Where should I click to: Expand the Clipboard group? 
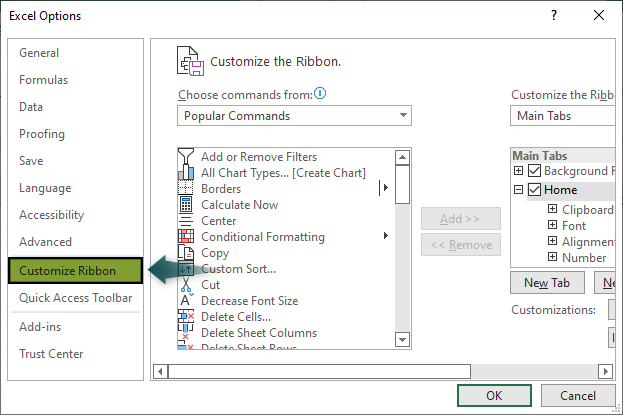point(552,209)
